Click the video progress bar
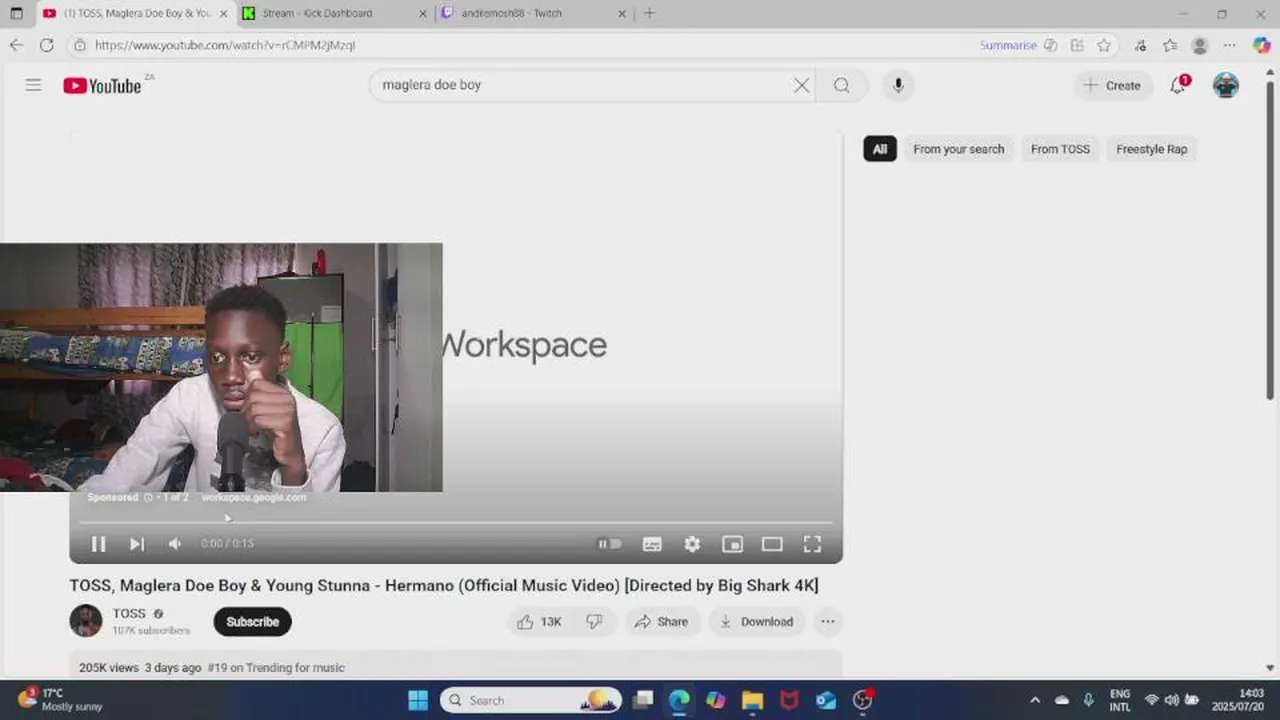Screen dimensions: 1280x720 coord(456,522)
